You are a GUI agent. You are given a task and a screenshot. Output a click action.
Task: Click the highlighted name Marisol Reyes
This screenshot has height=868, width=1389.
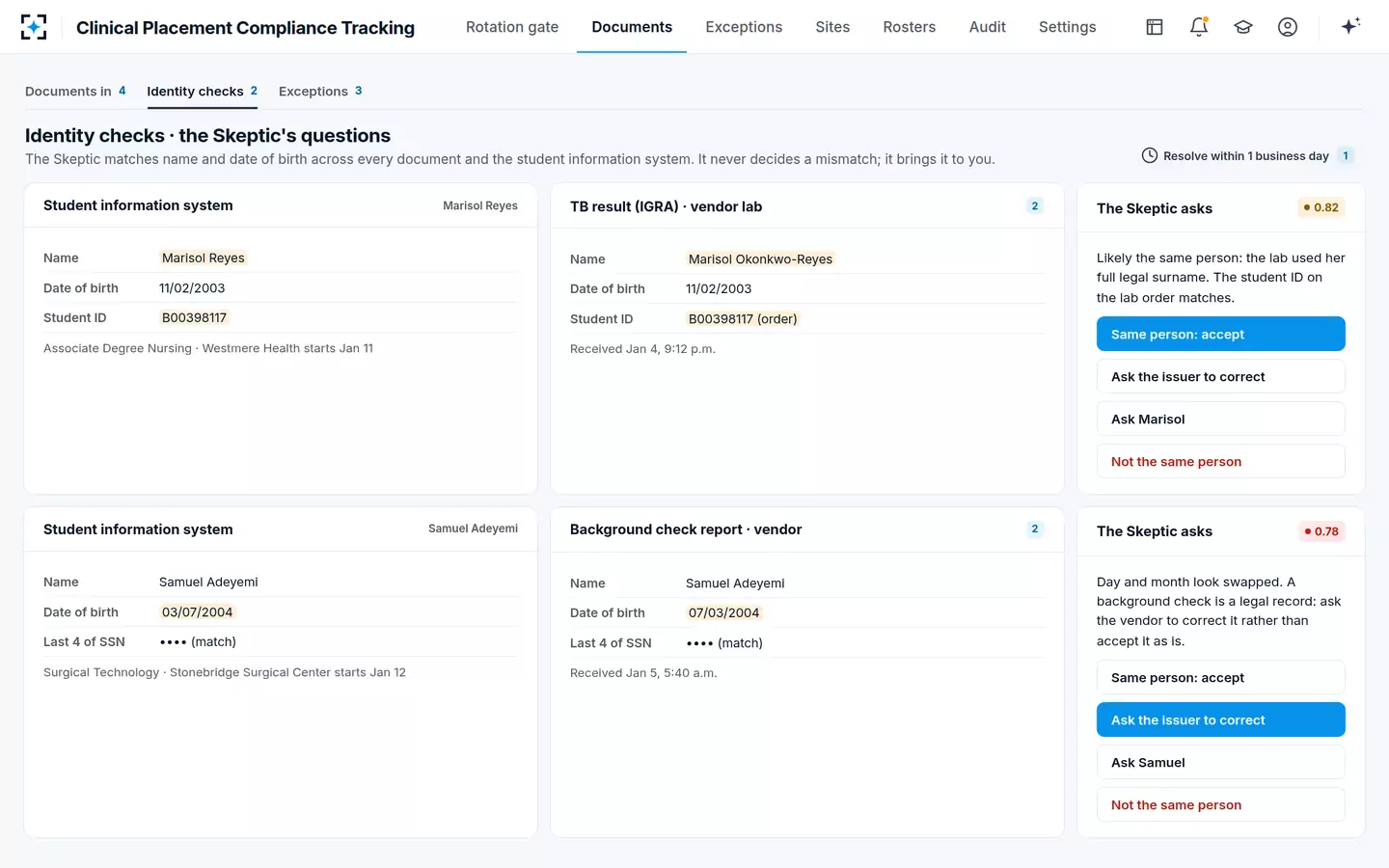[x=203, y=258]
